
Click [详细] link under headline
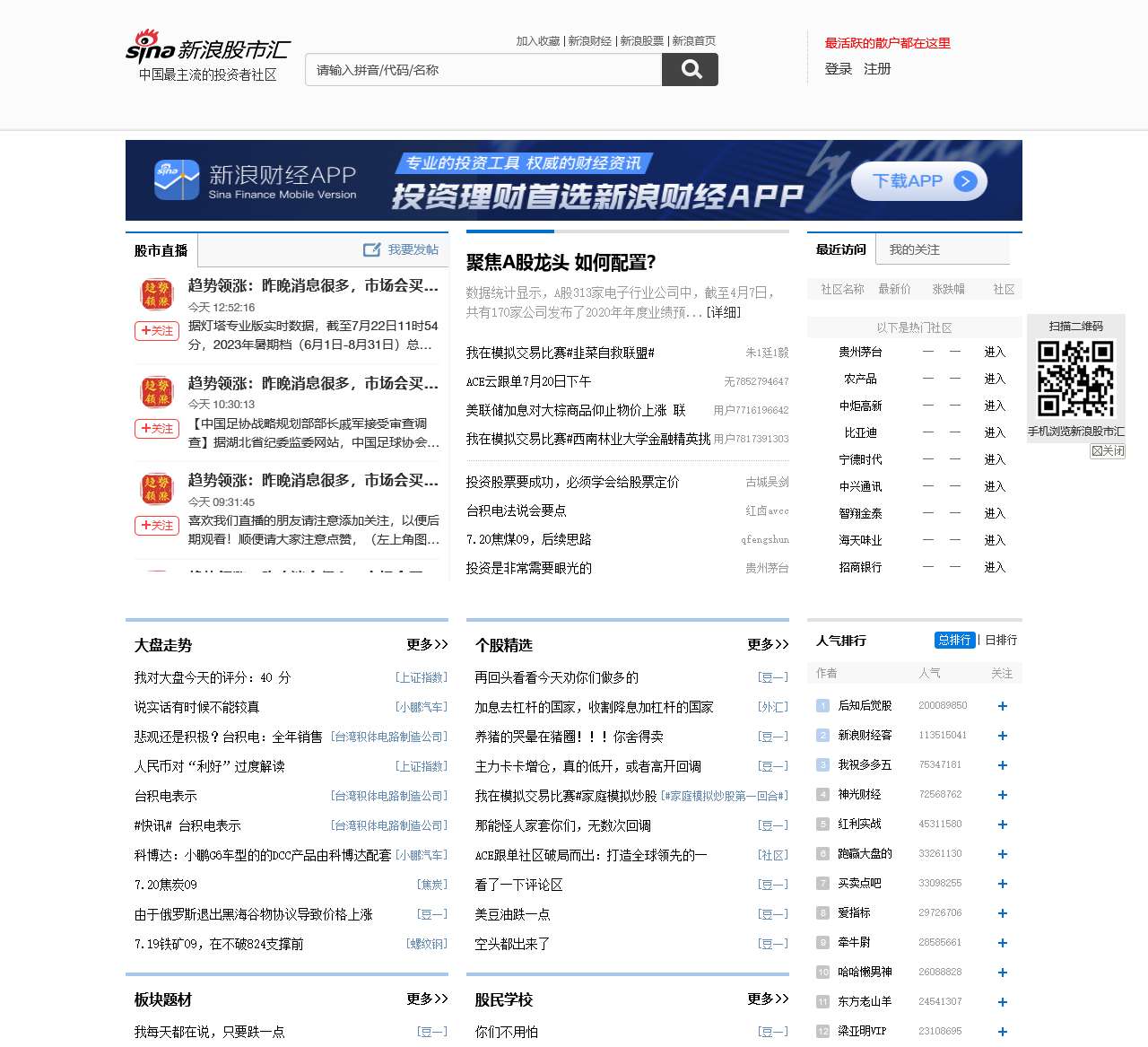(724, 312)
